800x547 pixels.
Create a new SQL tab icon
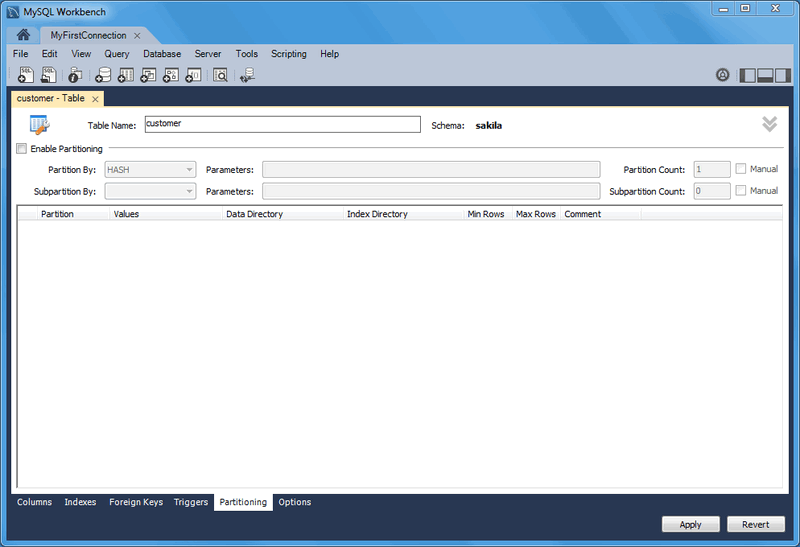(26, 75)
